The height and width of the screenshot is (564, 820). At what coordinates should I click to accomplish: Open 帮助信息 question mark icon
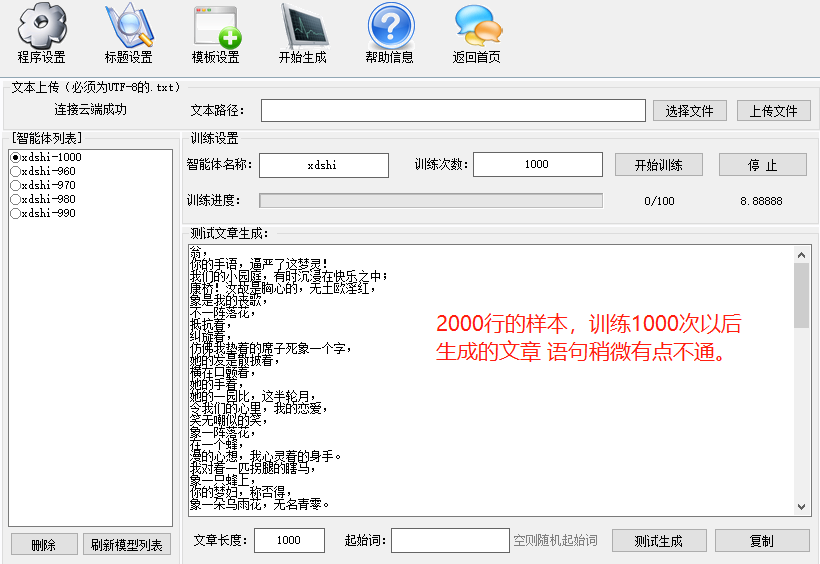[390, 26]
